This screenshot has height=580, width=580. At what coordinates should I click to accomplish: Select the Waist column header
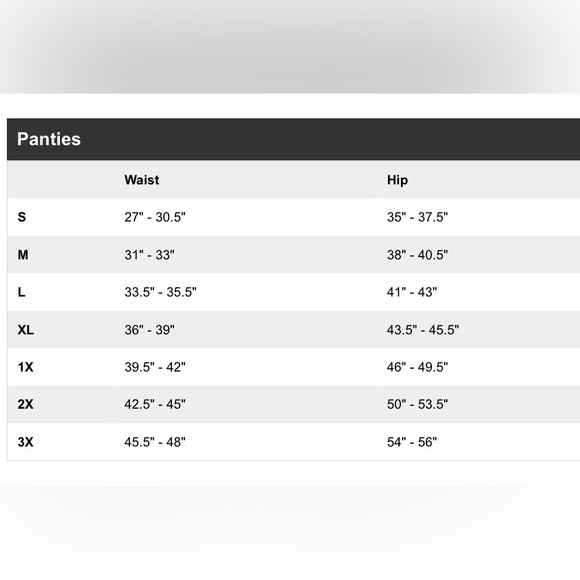(142, 180)
